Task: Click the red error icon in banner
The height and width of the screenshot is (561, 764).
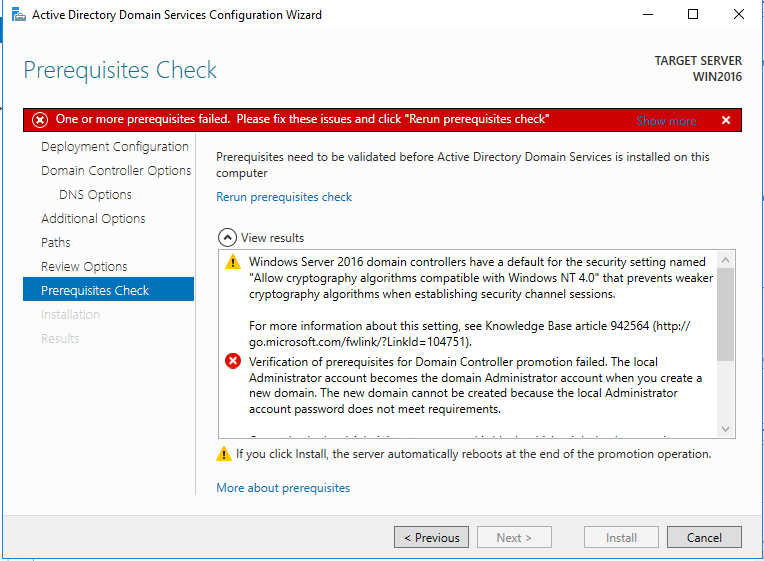Action: coord(40,119)
